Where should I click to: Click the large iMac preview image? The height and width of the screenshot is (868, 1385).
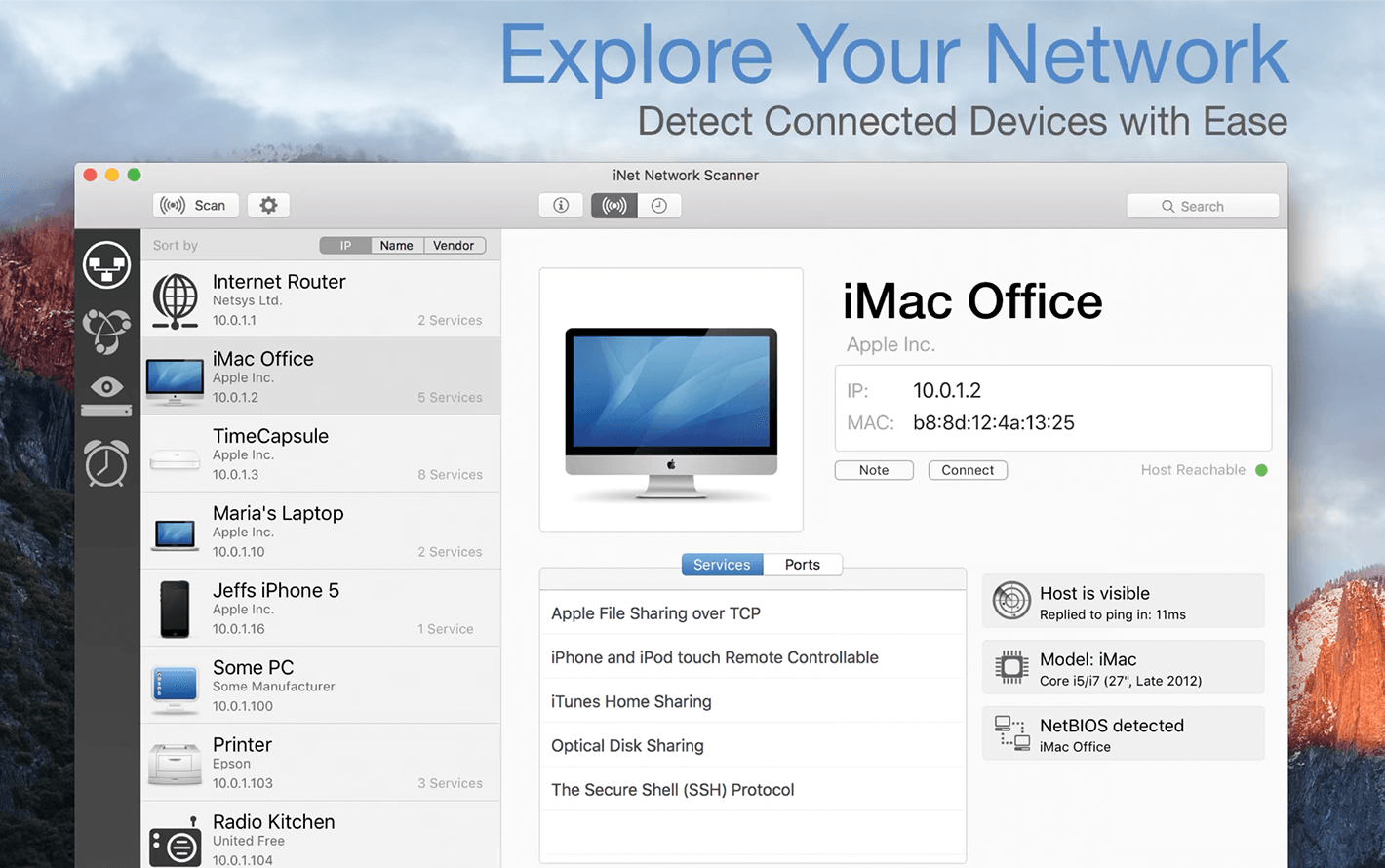click(671, 400)
